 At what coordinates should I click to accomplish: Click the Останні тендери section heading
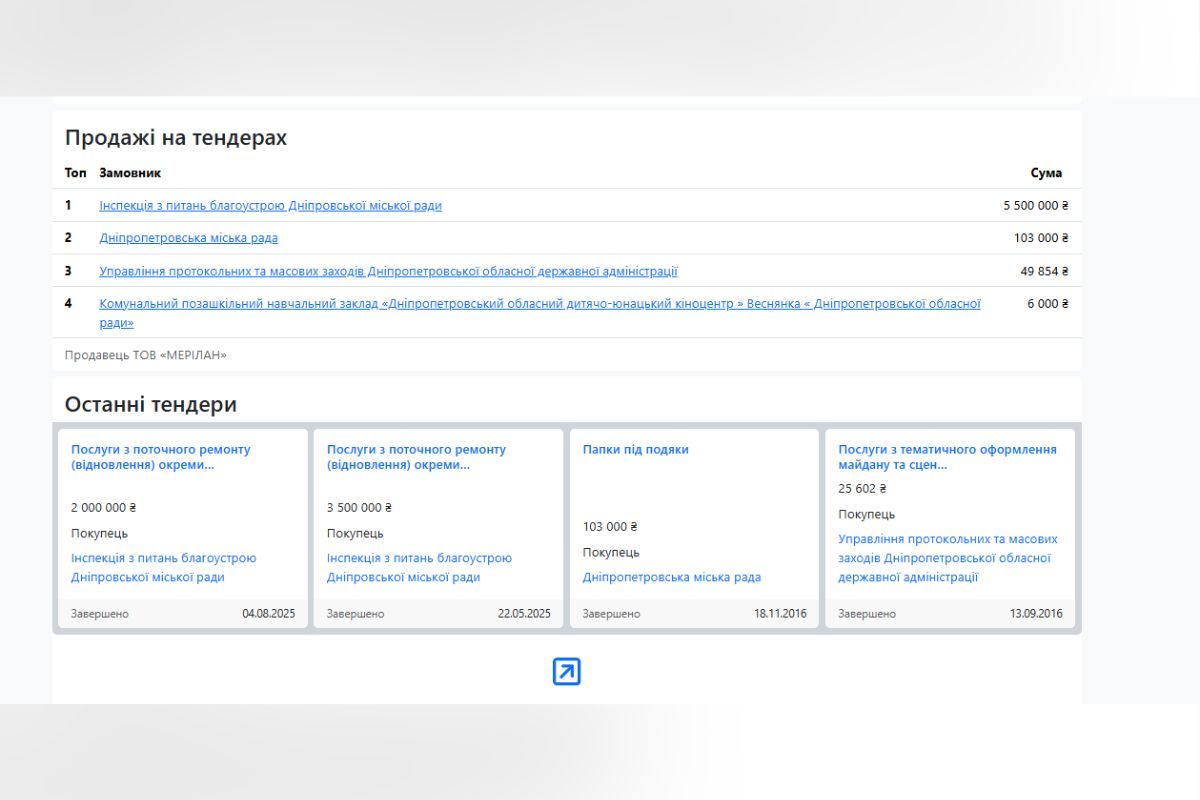coord(151,405)
